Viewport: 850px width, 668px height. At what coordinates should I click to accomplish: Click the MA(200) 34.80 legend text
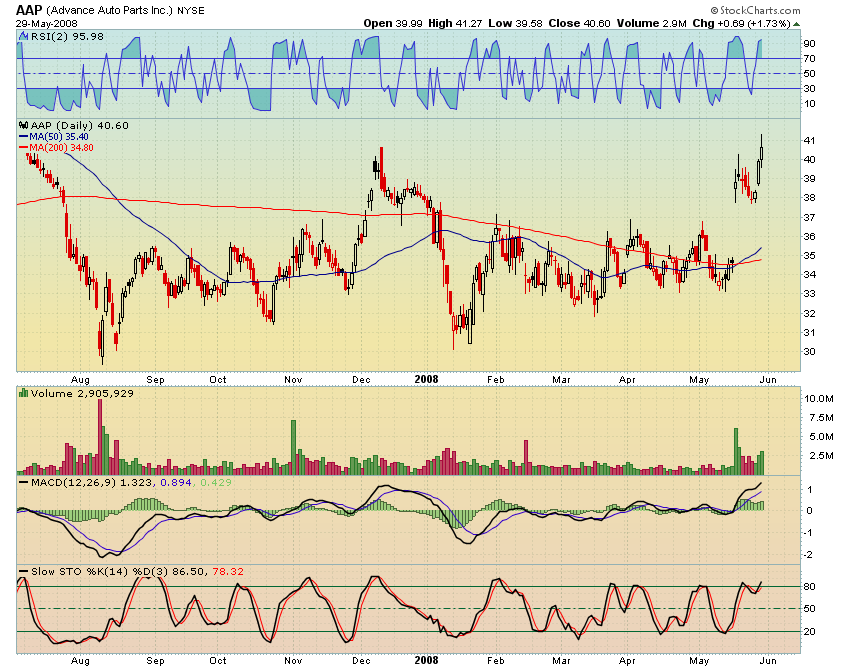[x=61, y=147]
